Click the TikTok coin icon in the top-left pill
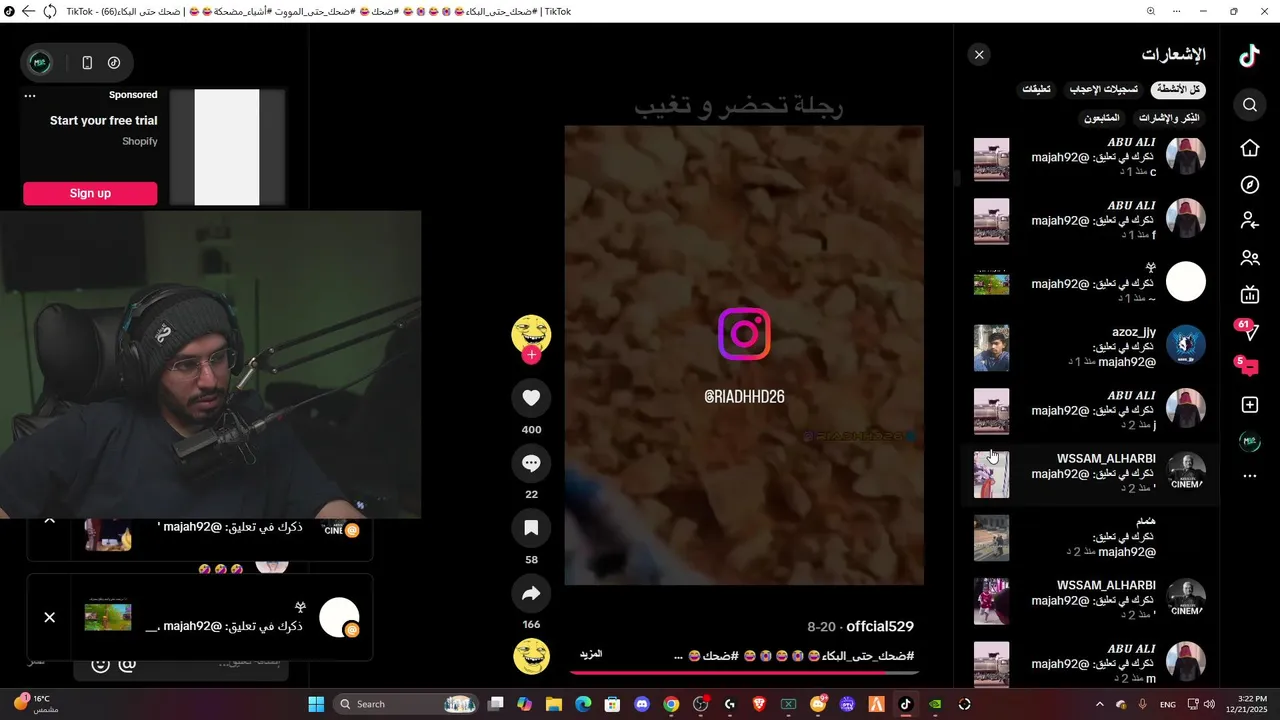 click(114, 63)
